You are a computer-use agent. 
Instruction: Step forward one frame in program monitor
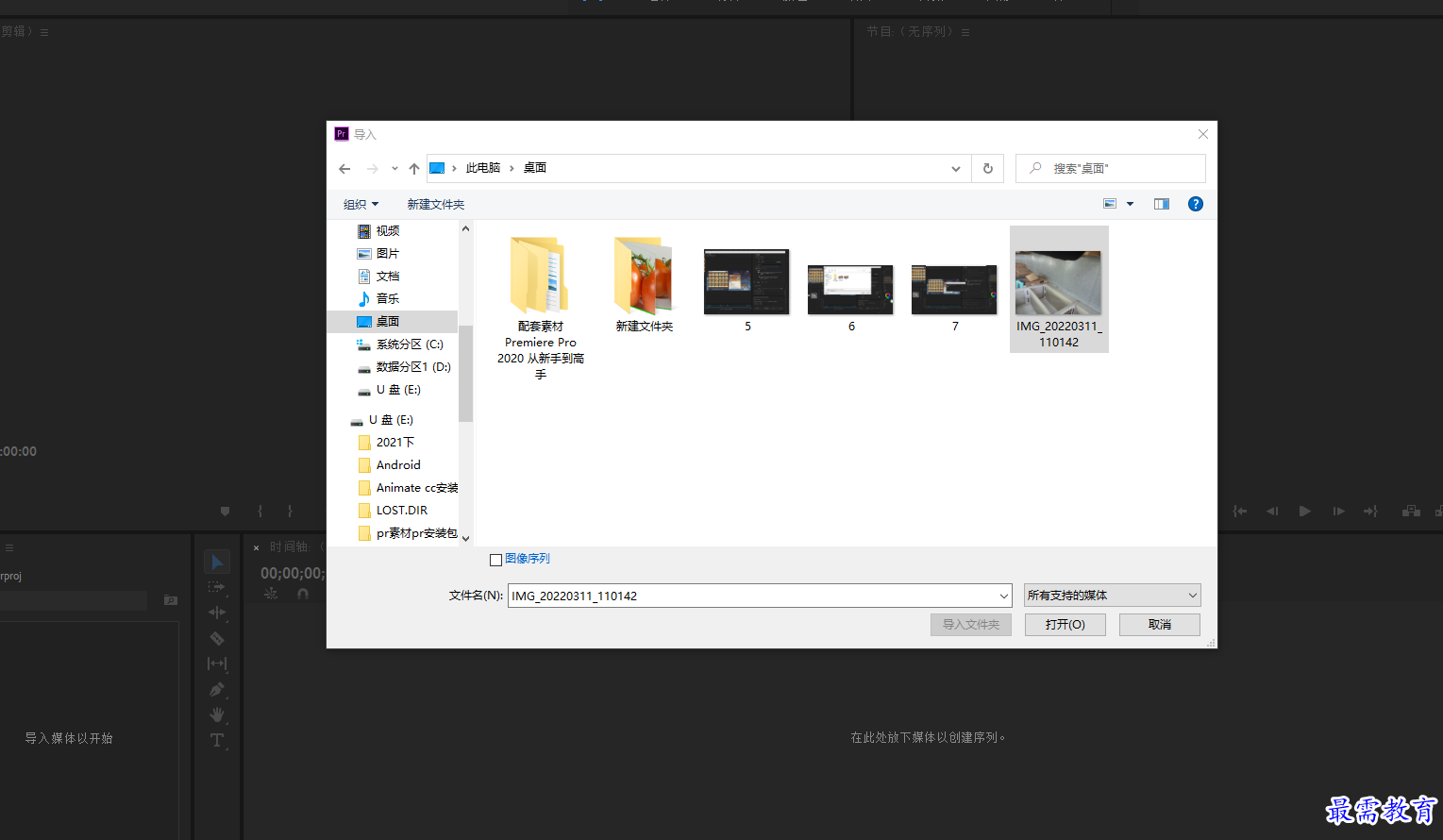1338,511
